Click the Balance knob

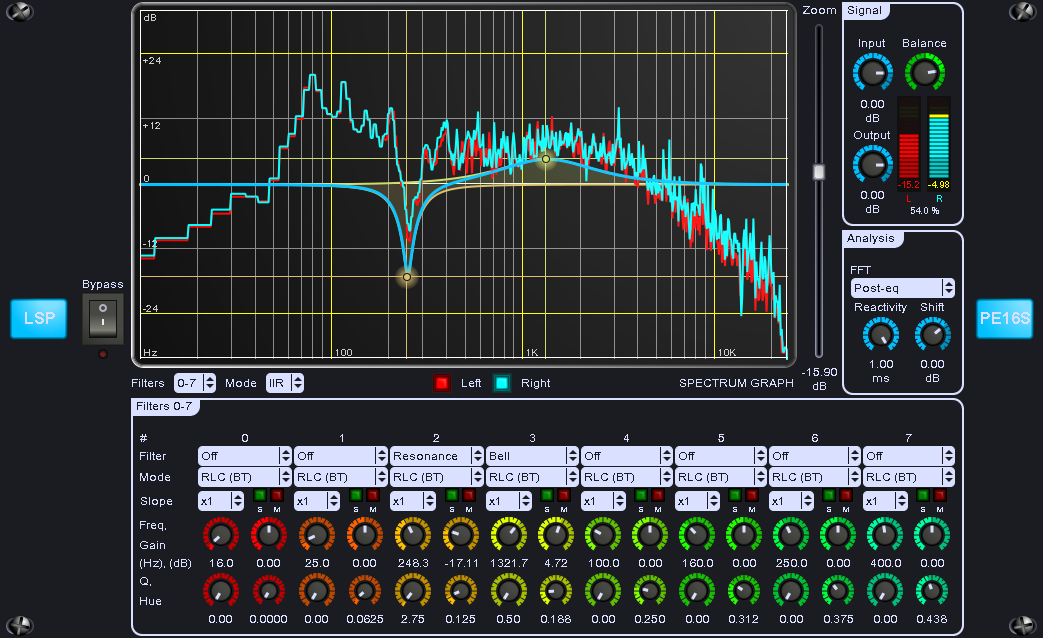tap(925, 73)
